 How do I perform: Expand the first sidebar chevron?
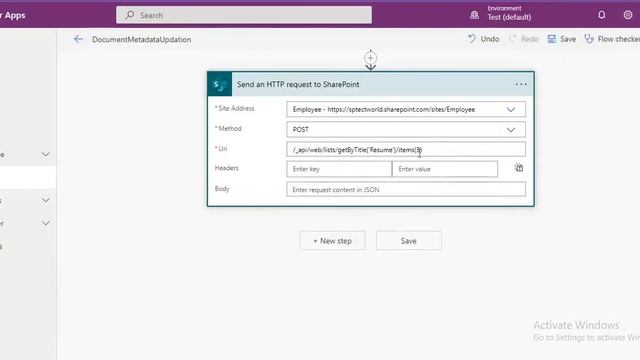(46, 154)
